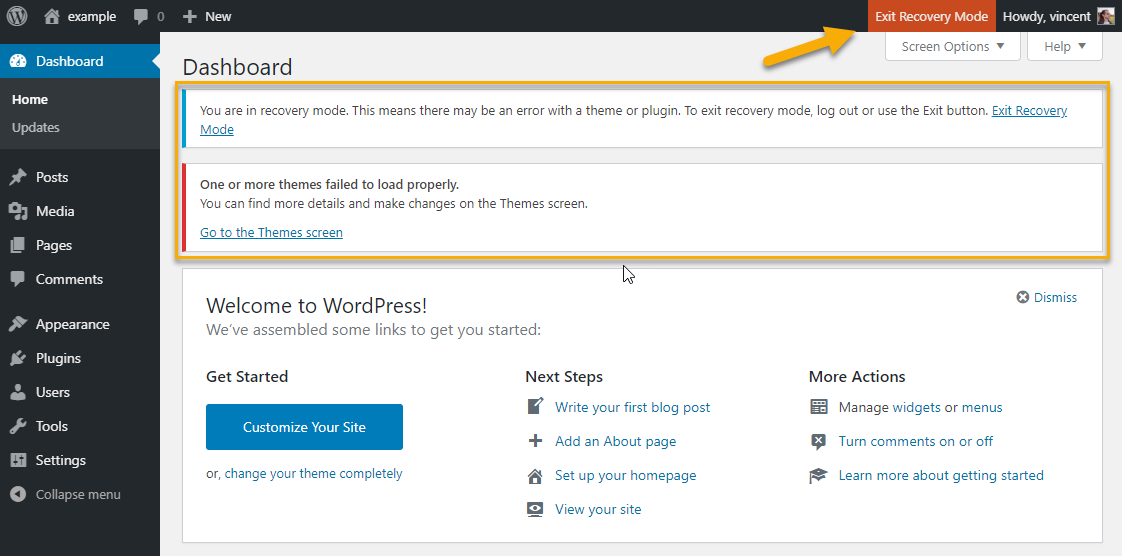This screenshot has height=556, width=1122.
Task: Open the Settings menu label
Action: (x=61, y=460)
